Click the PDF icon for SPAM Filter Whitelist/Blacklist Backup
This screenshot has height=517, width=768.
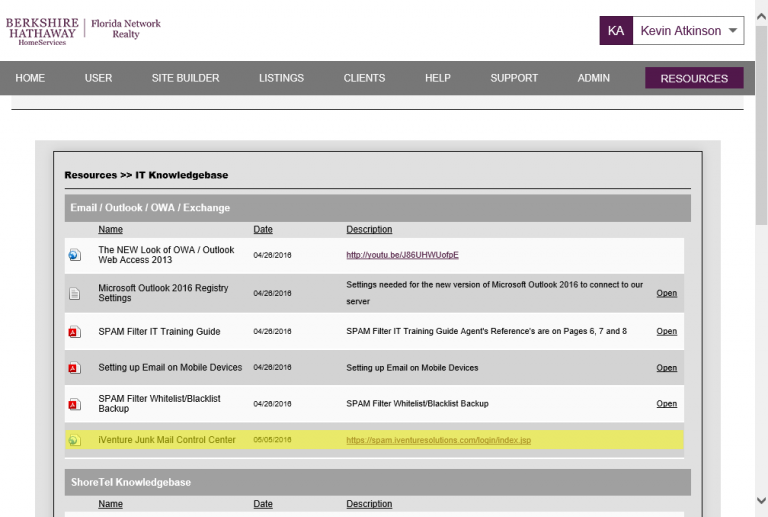click(x=74, y=404)
